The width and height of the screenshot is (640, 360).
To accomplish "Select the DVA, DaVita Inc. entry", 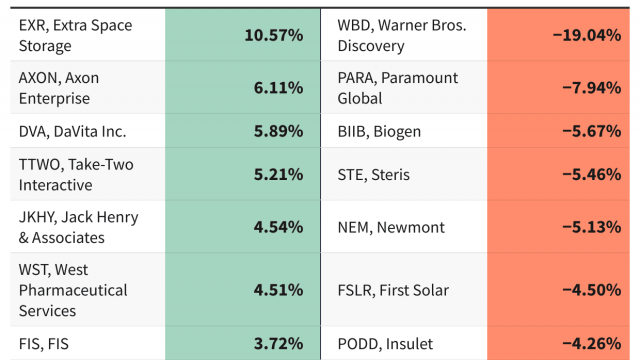I will pos(88,131).
